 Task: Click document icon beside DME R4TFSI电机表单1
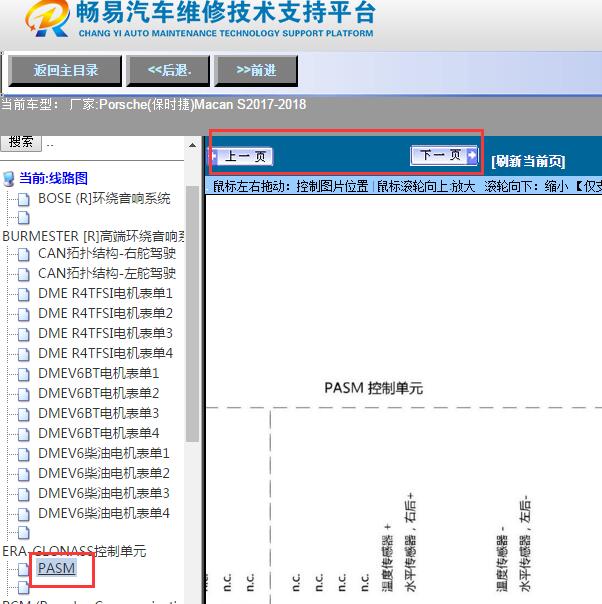click(x=23, y=294)
